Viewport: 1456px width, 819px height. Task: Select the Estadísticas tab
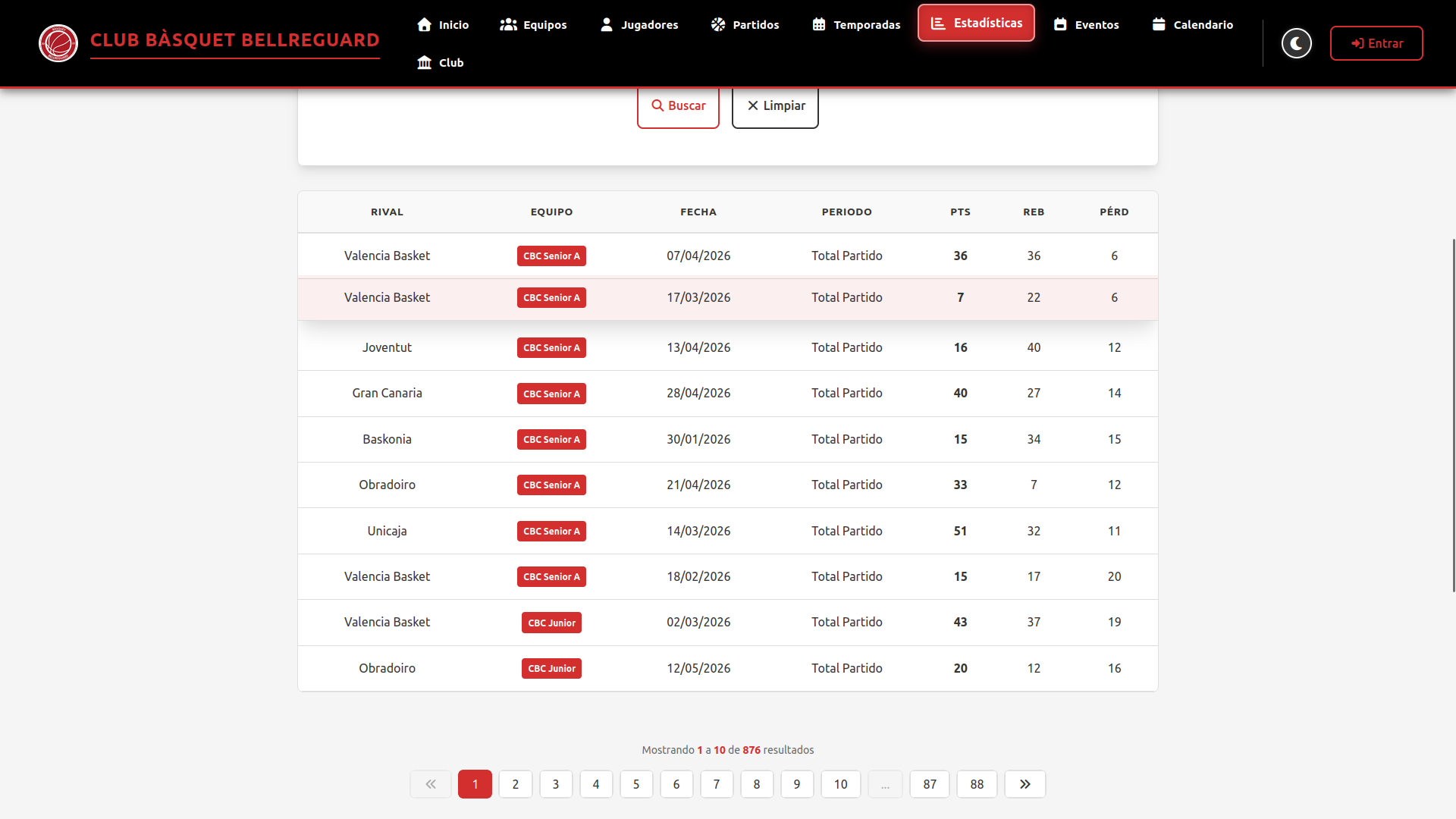pos(976,23)
